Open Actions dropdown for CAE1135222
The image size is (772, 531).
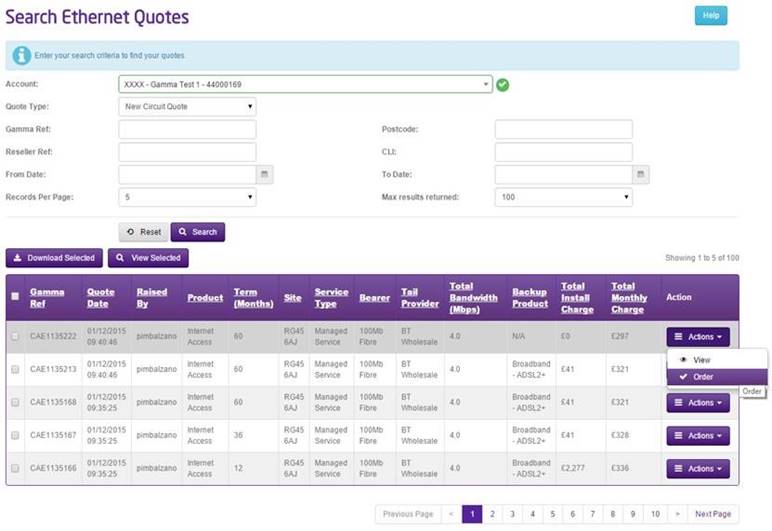click(x=698, y=337)
